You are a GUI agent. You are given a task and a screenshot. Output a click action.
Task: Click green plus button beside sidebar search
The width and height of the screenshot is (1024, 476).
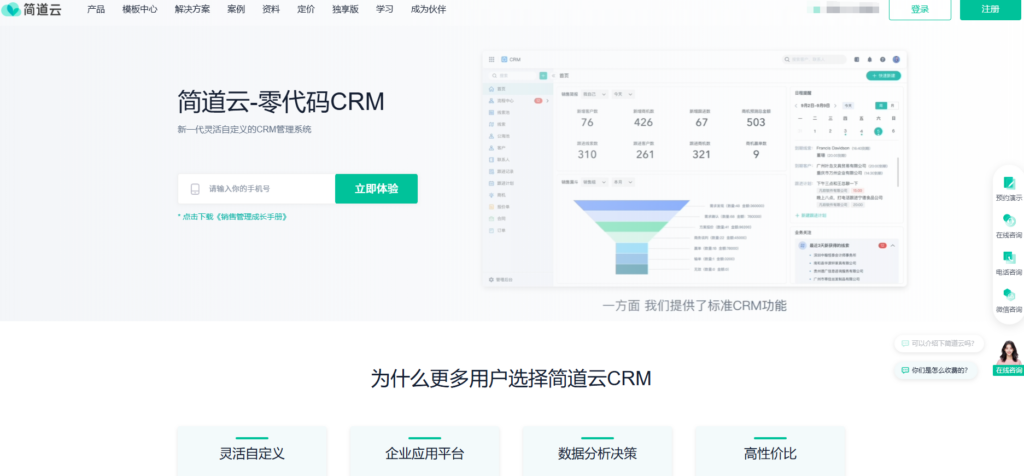point(543,76)
